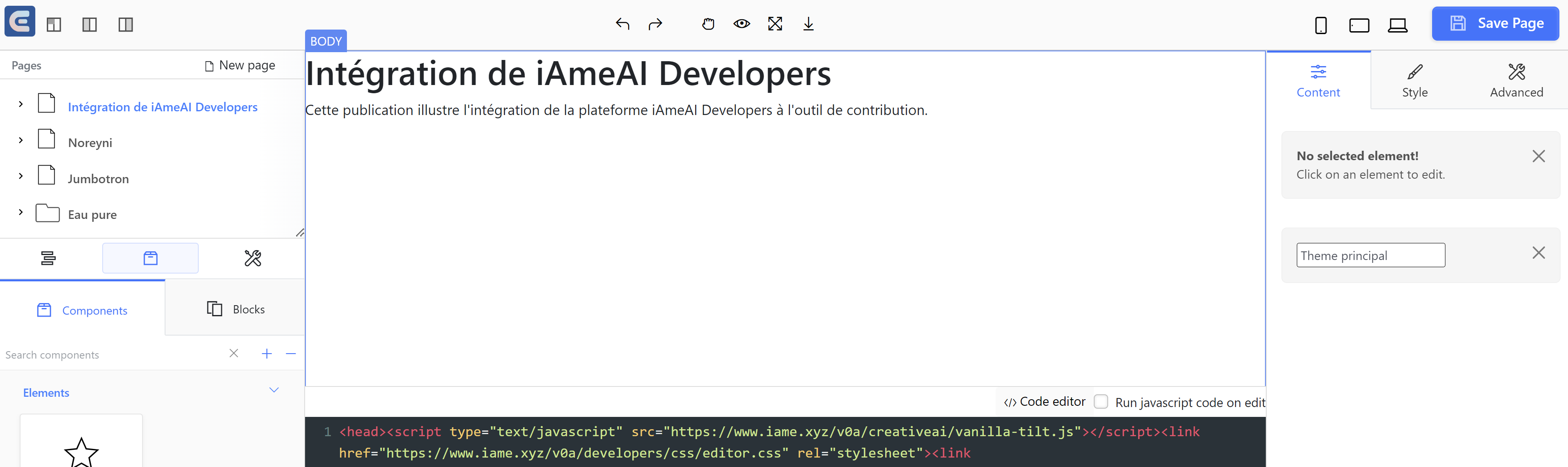This screenshot has height=467, width=1568.
Task: Open the Jumbotron page
Action: [98, 179]
